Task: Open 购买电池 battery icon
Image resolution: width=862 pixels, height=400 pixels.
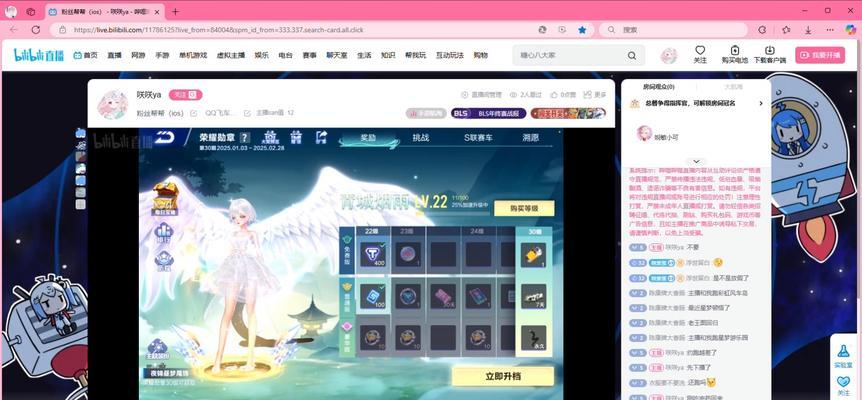Action: pyautogui.click(x=735, y=54)
